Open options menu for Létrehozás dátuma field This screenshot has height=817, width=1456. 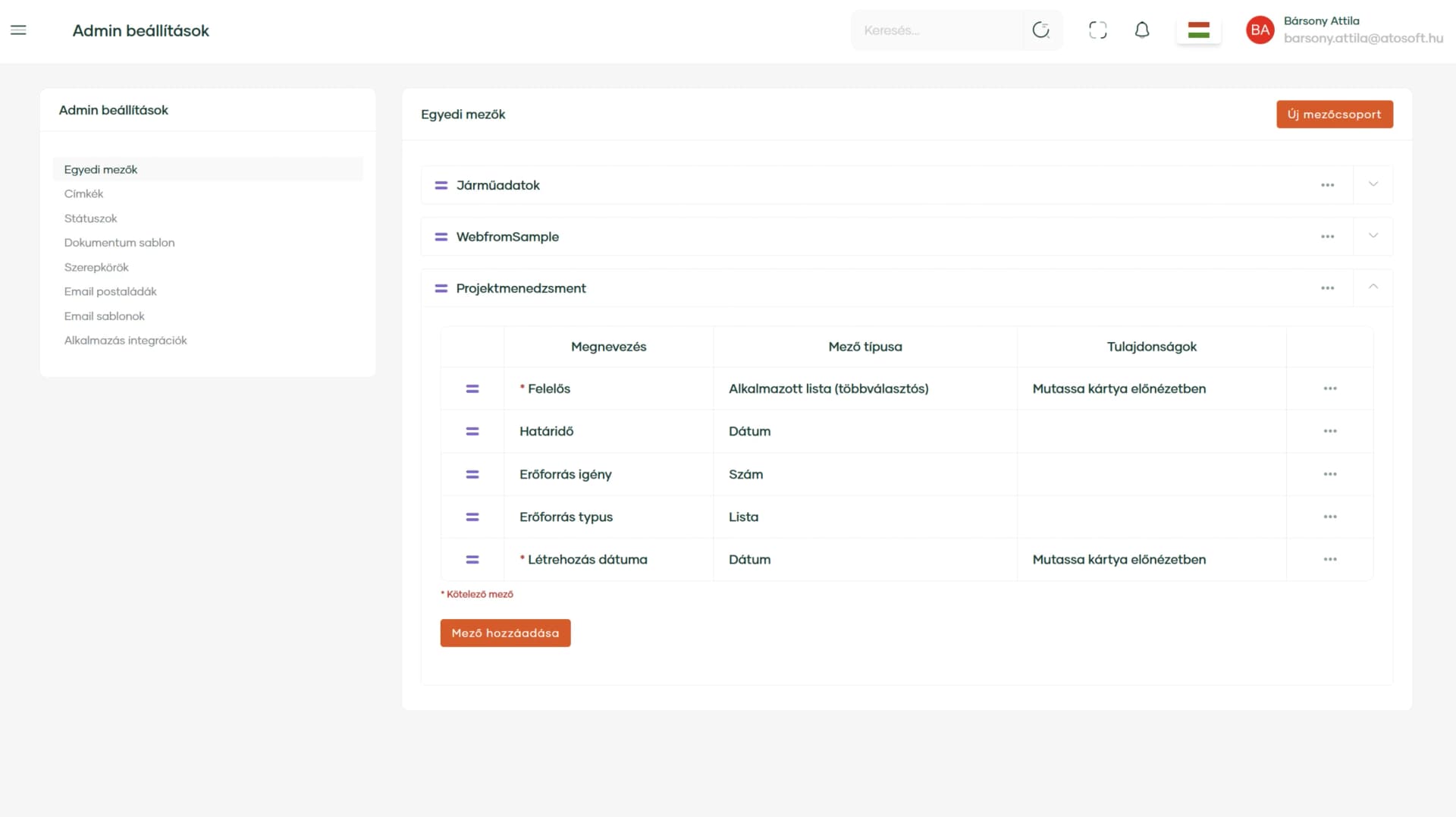(1330, 559)
